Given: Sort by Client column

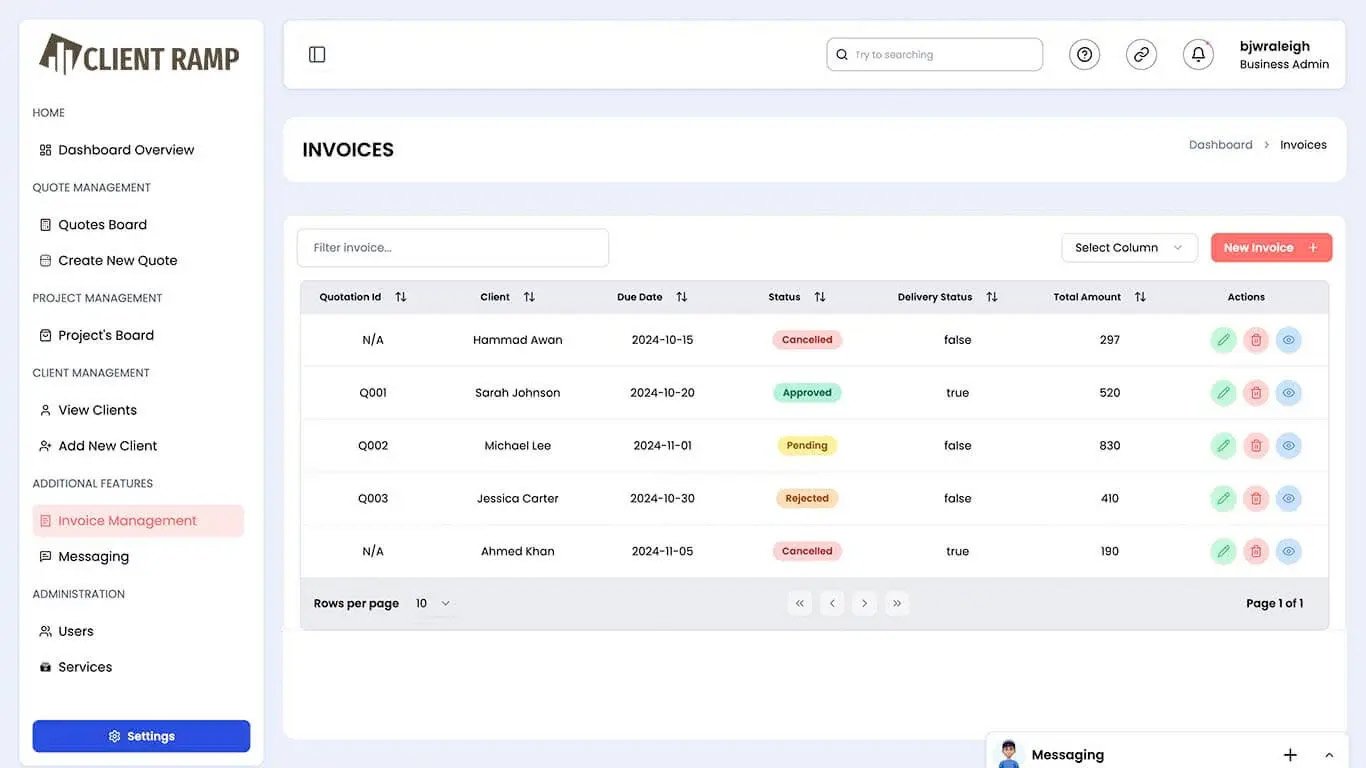Looking at the screenshot, I should pyautogui.click(x=529, y=297).
